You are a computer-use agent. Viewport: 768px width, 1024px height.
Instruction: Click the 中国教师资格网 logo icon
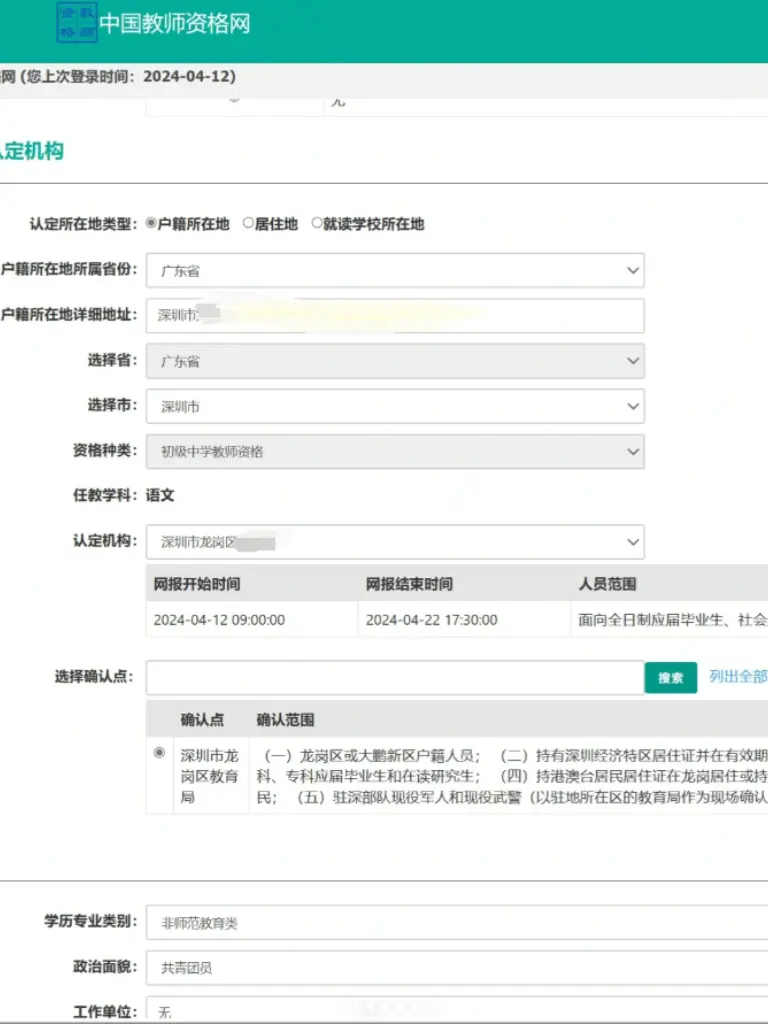point(77,23)
